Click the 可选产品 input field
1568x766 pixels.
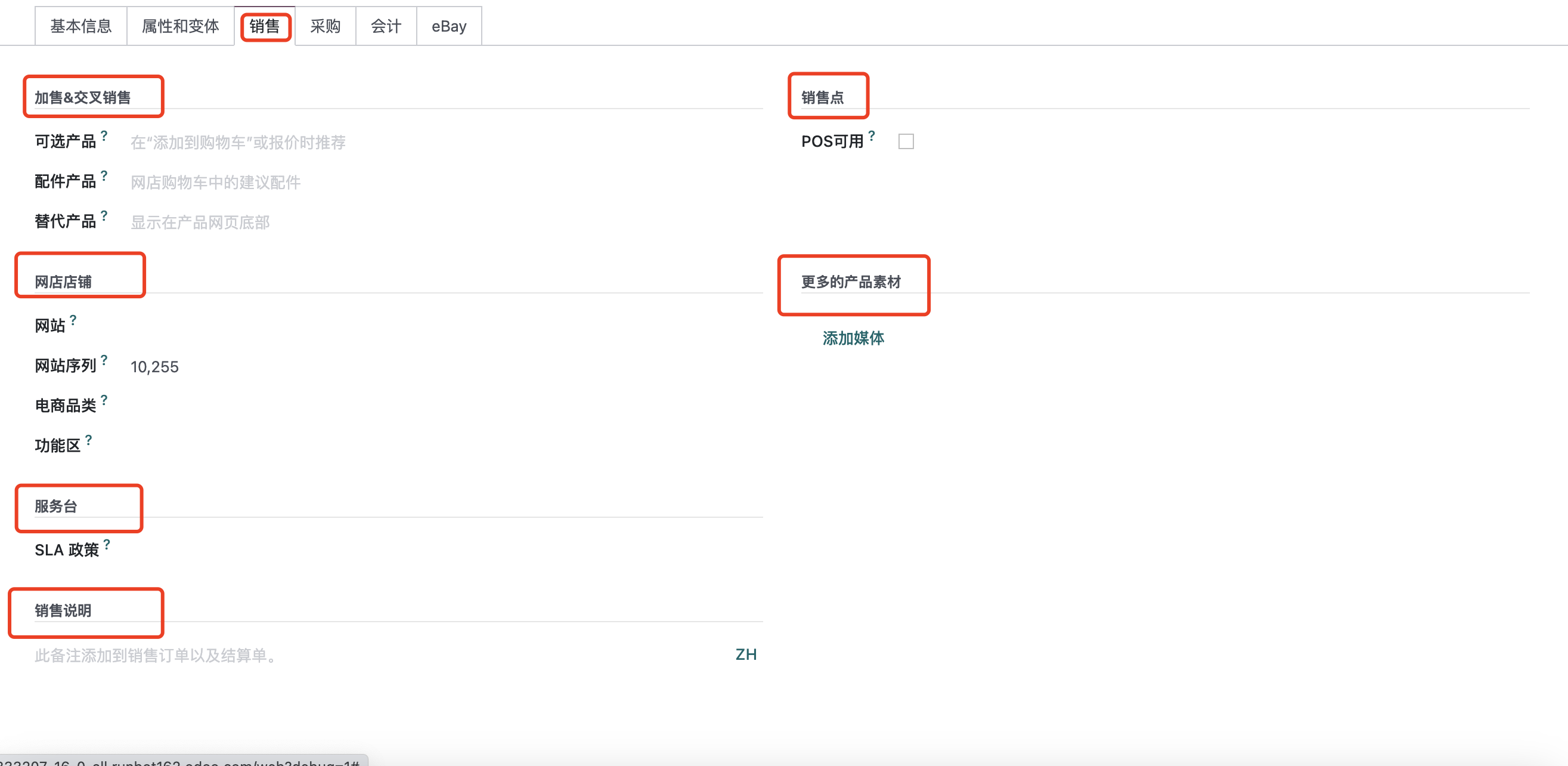coord(446,143)
